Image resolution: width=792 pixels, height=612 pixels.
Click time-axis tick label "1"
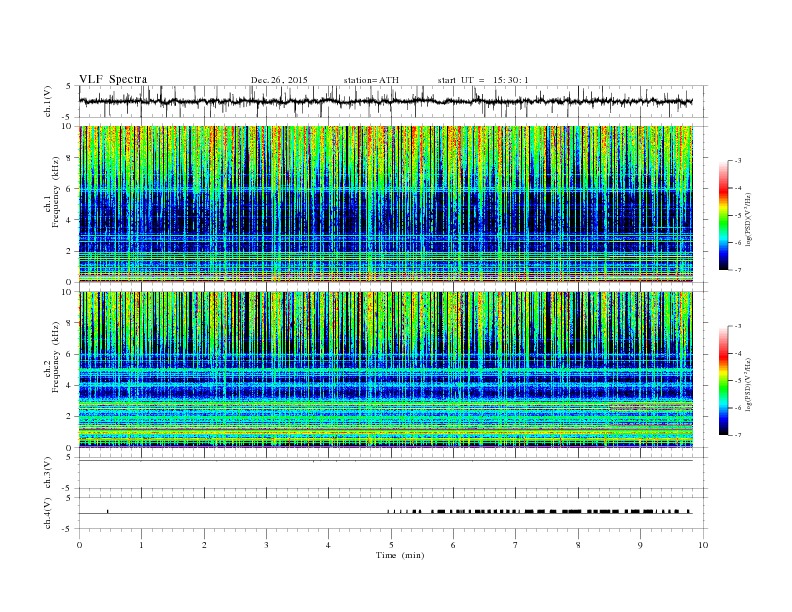(x=141, y=545)
